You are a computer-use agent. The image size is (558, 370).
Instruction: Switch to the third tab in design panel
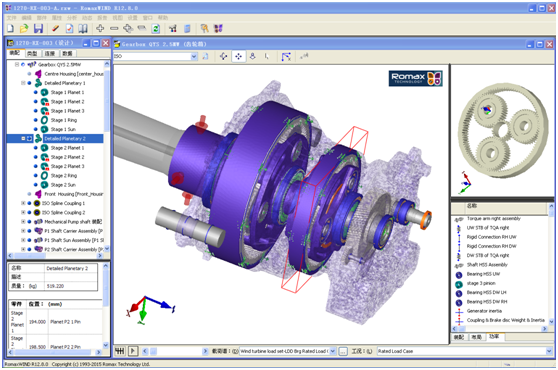coord(49,53)
